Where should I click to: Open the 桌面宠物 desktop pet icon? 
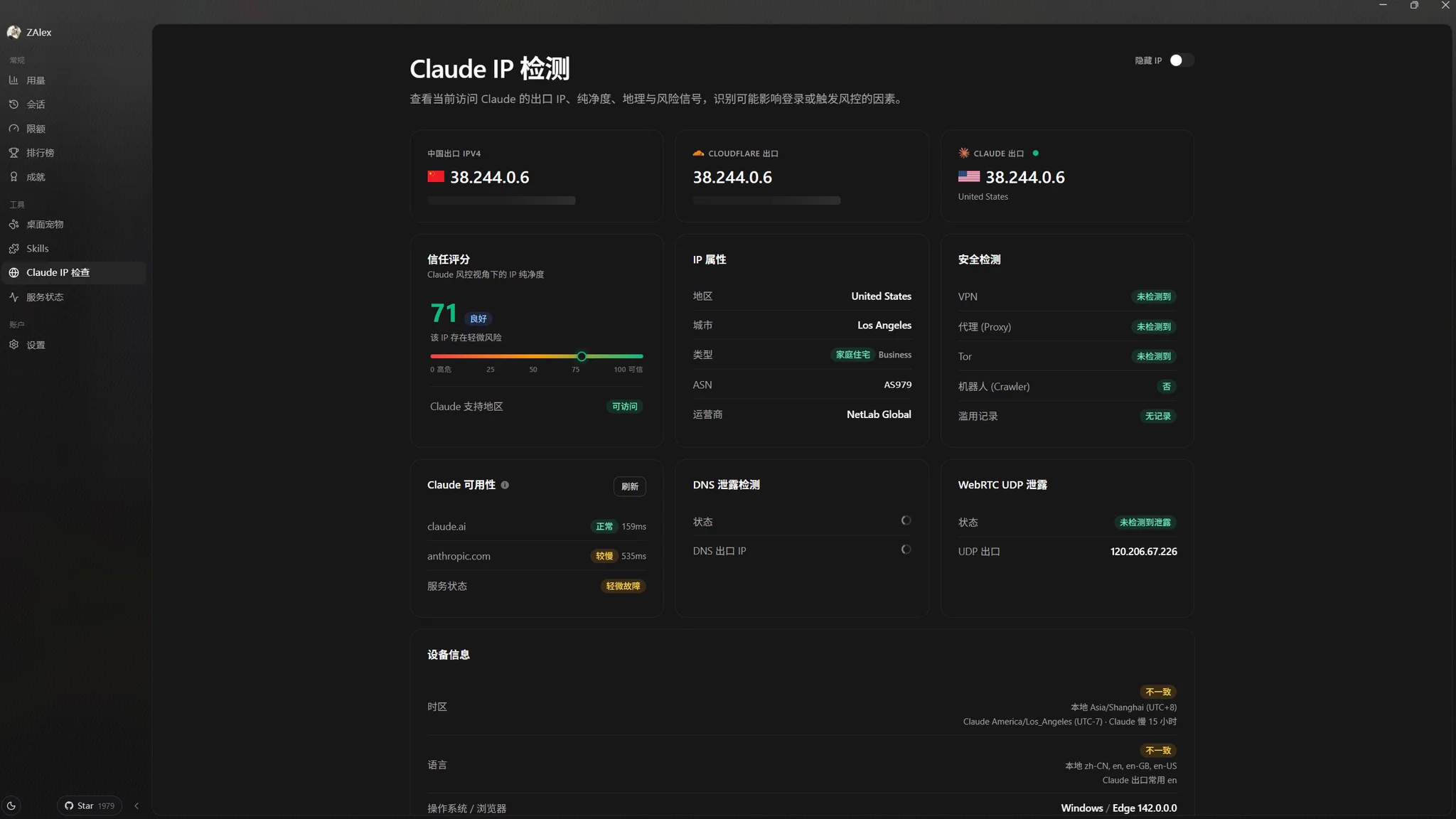[x=14, y=225]
